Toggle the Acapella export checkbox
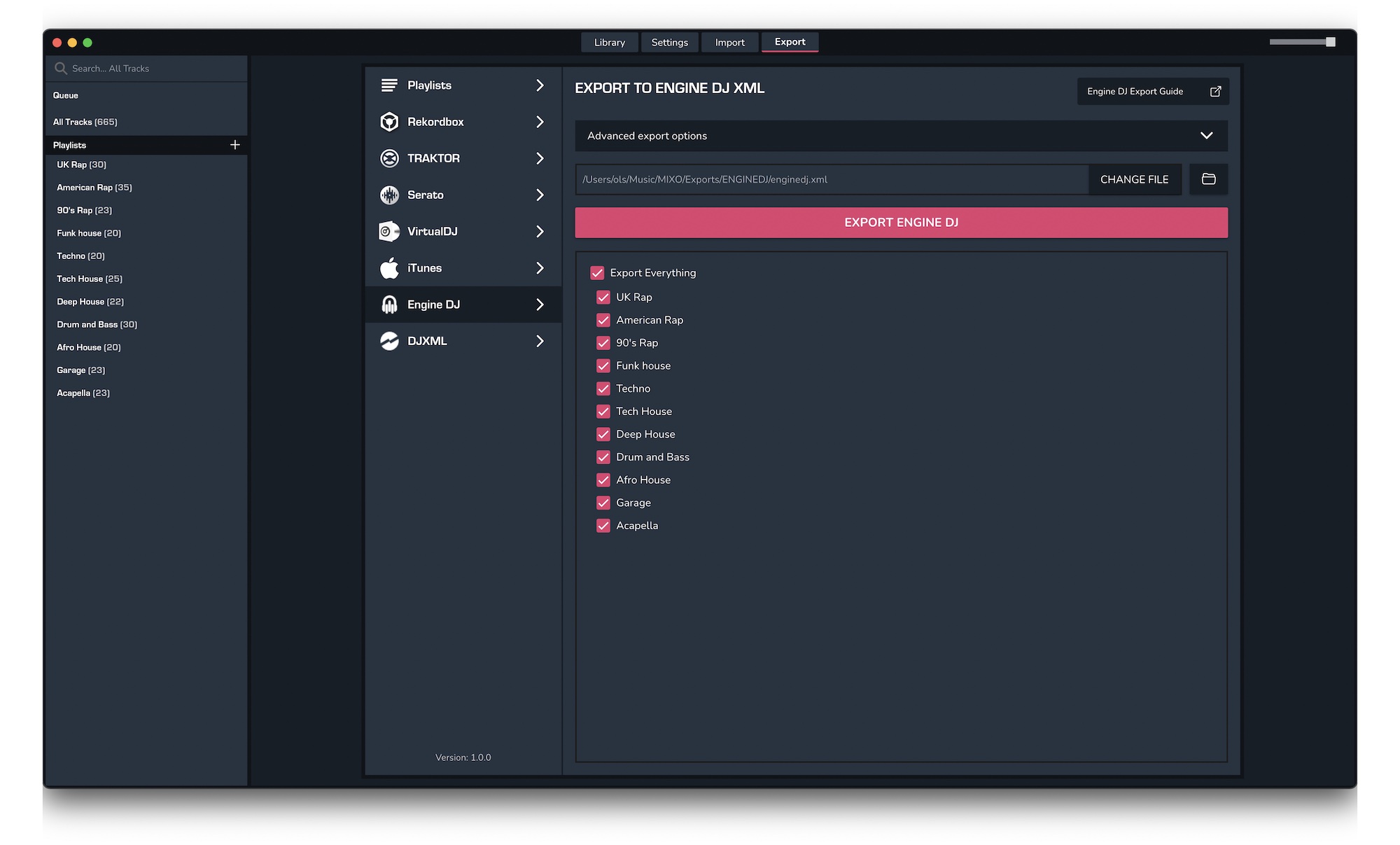1400x845 pixels. coord(603,526)
